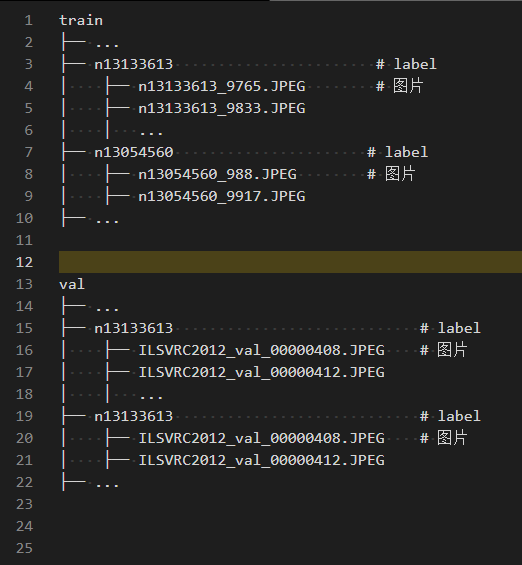
Task: Click the word val on line 13
Action: [72, 284]
